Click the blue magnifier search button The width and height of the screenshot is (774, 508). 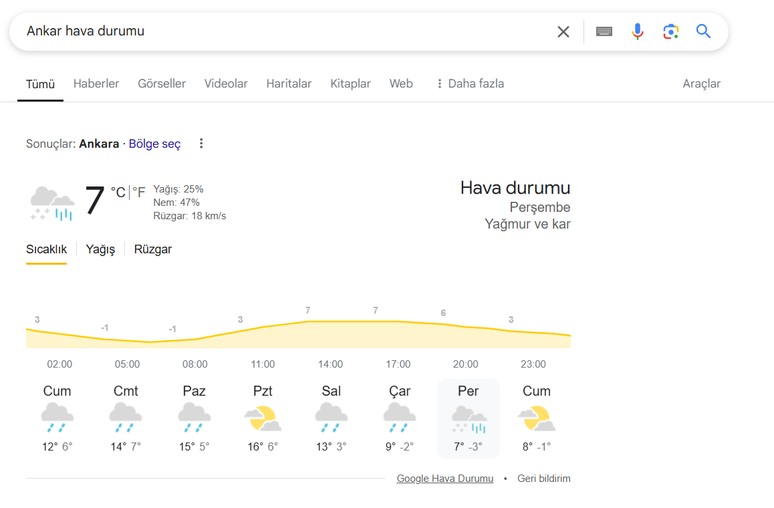click(x=704, y=32)
